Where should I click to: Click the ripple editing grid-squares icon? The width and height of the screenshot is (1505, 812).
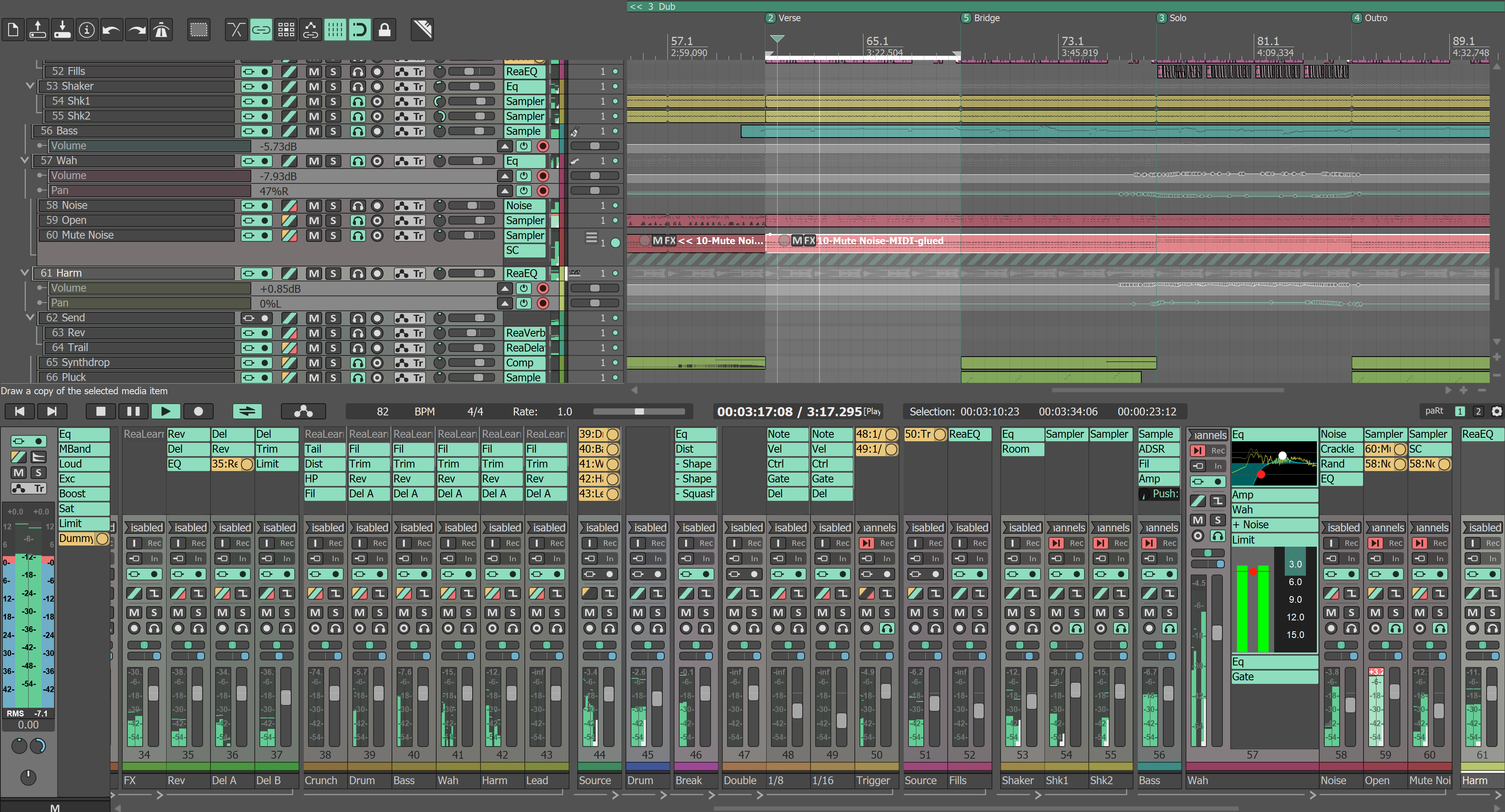(286, 29)
